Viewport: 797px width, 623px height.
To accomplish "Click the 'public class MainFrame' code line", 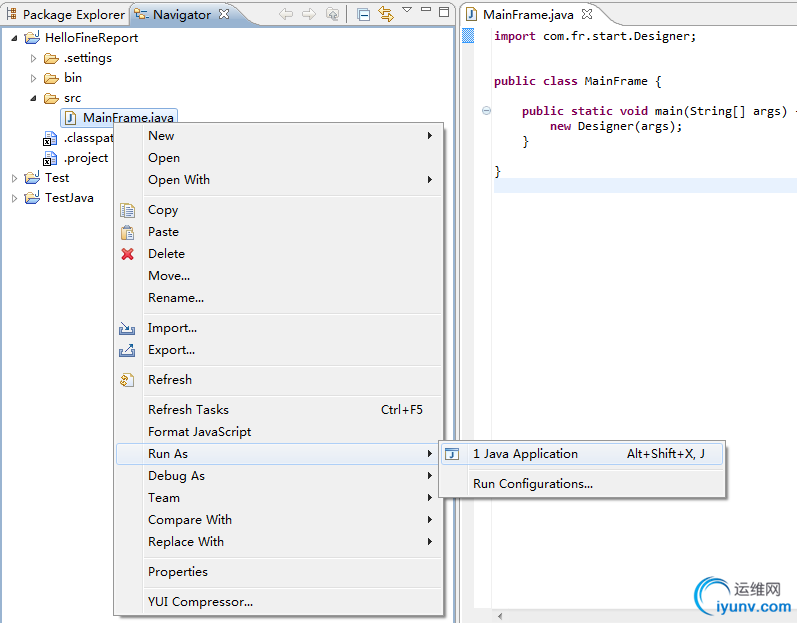I will tap(577, 81).
